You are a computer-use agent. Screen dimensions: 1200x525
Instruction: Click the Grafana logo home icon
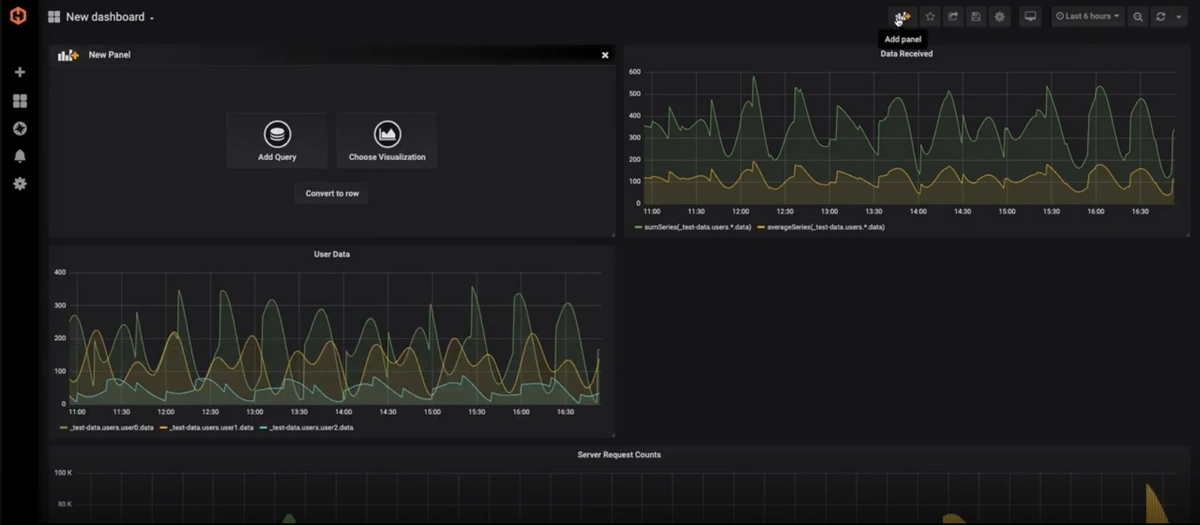pyautogui.click(x=18, y=16)
